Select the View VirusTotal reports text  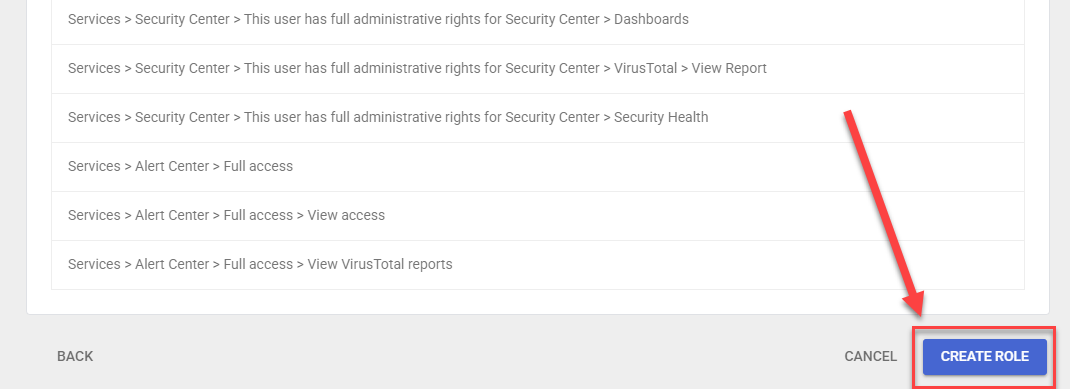pyautogui.click(x=379, y=264)
